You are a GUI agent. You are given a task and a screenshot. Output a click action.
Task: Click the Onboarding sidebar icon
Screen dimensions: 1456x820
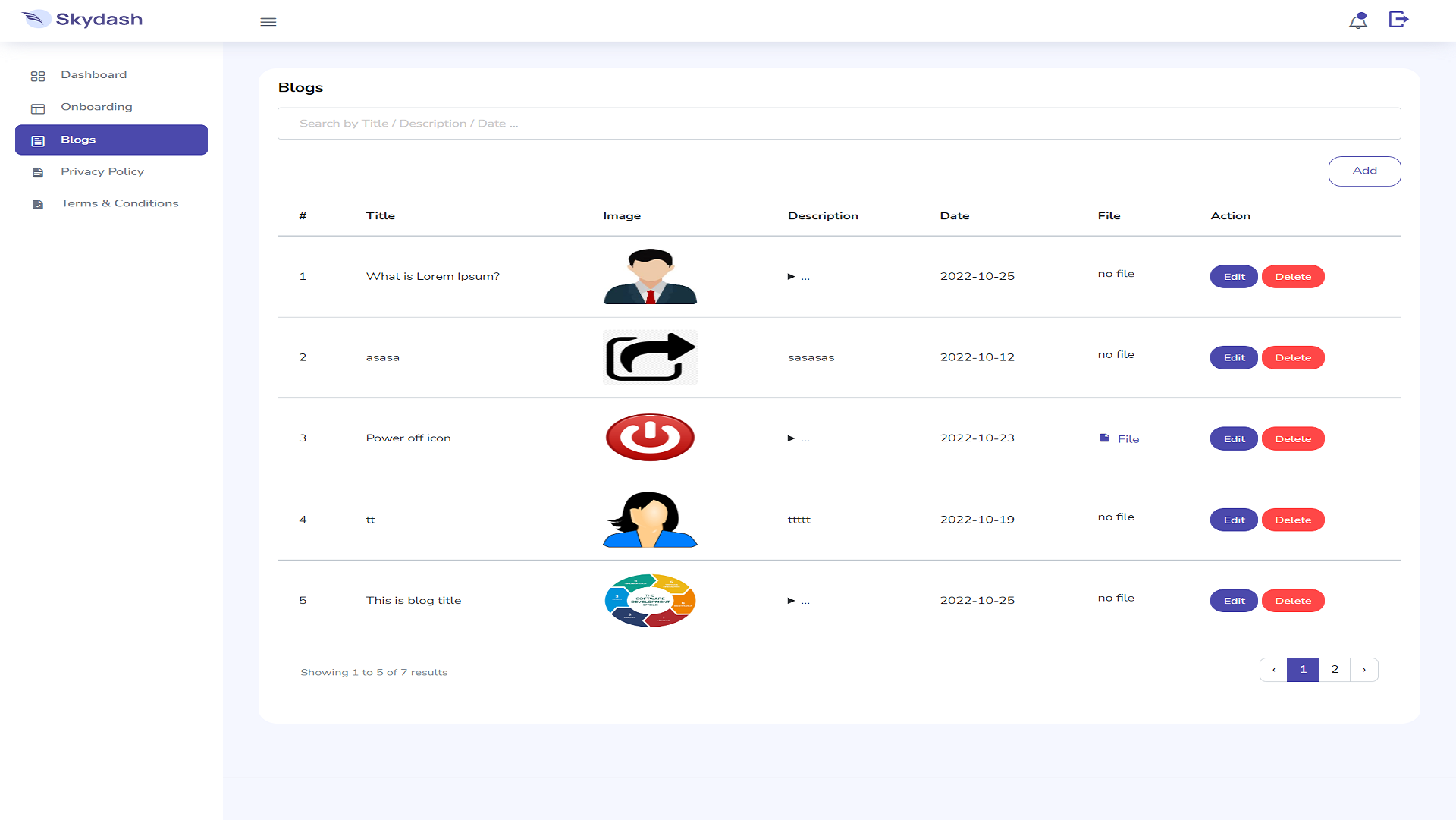click(x=38, y=108)
